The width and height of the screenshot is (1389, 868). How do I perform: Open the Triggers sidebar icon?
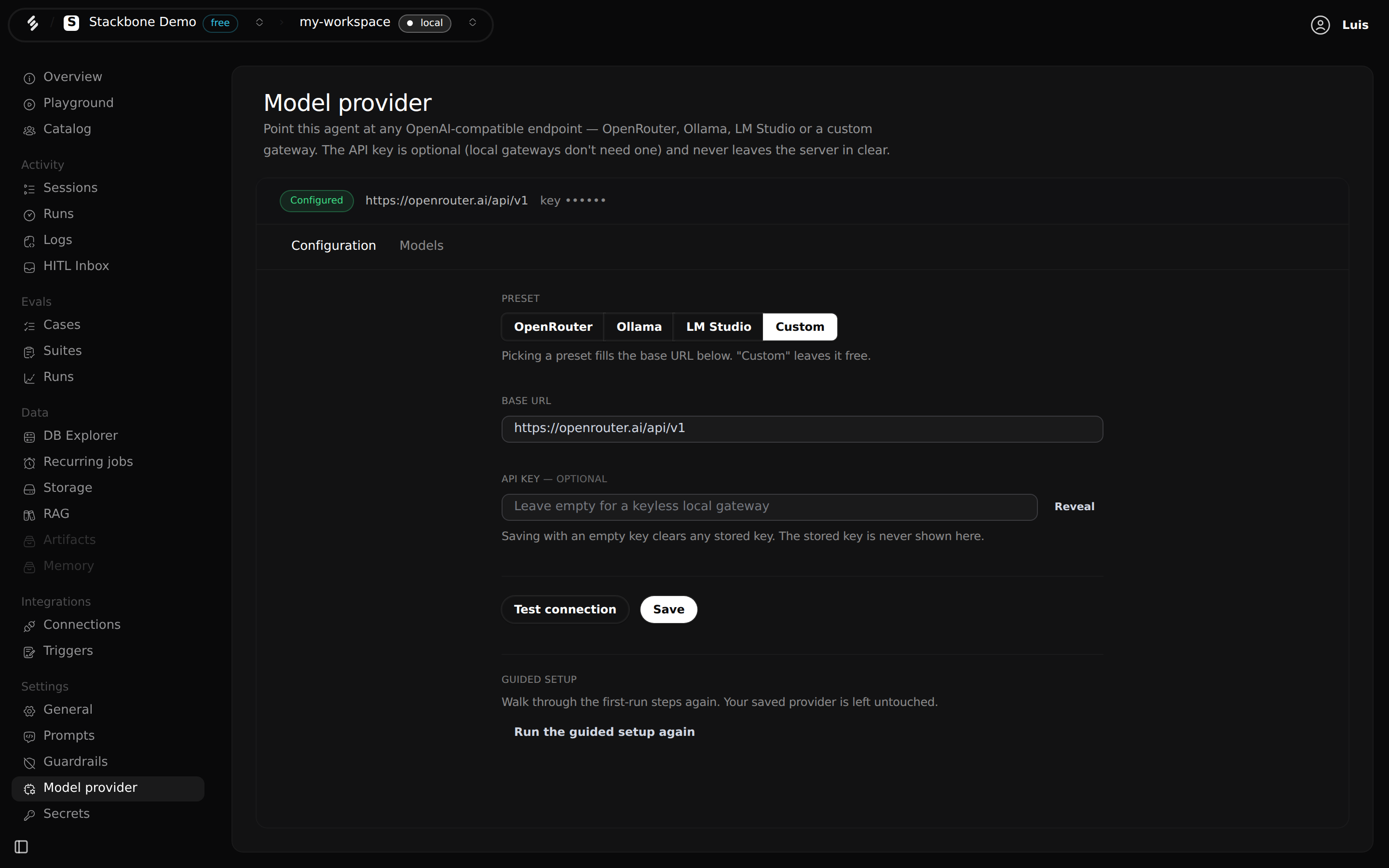coord(29,651)
